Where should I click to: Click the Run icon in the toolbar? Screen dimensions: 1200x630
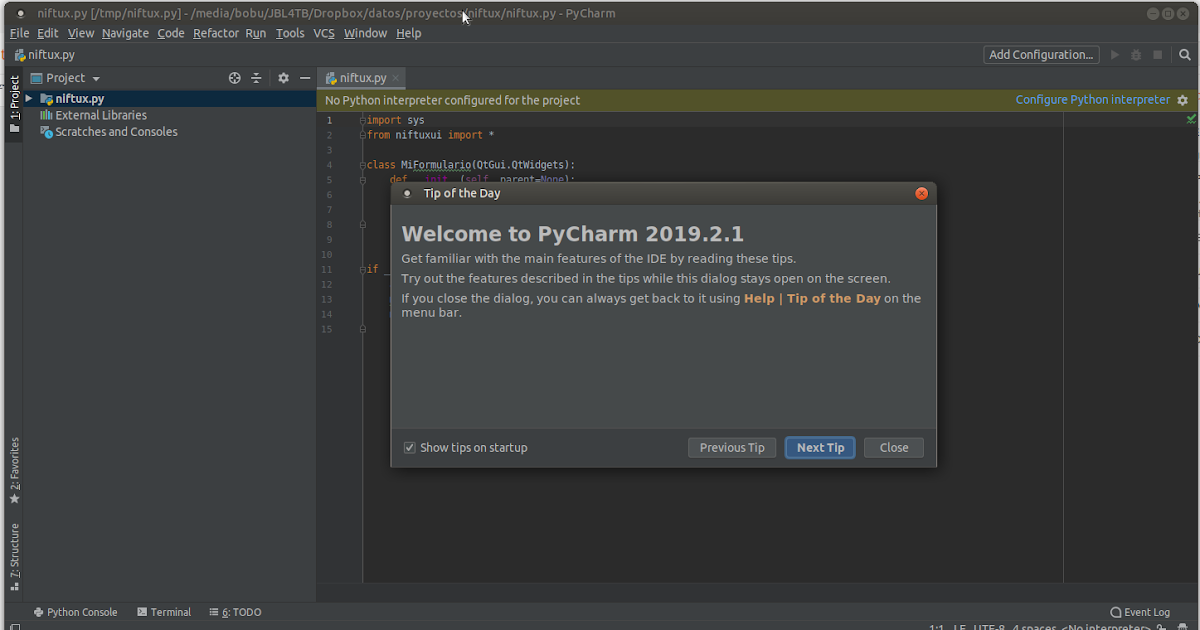click(x=1114, y=55)
